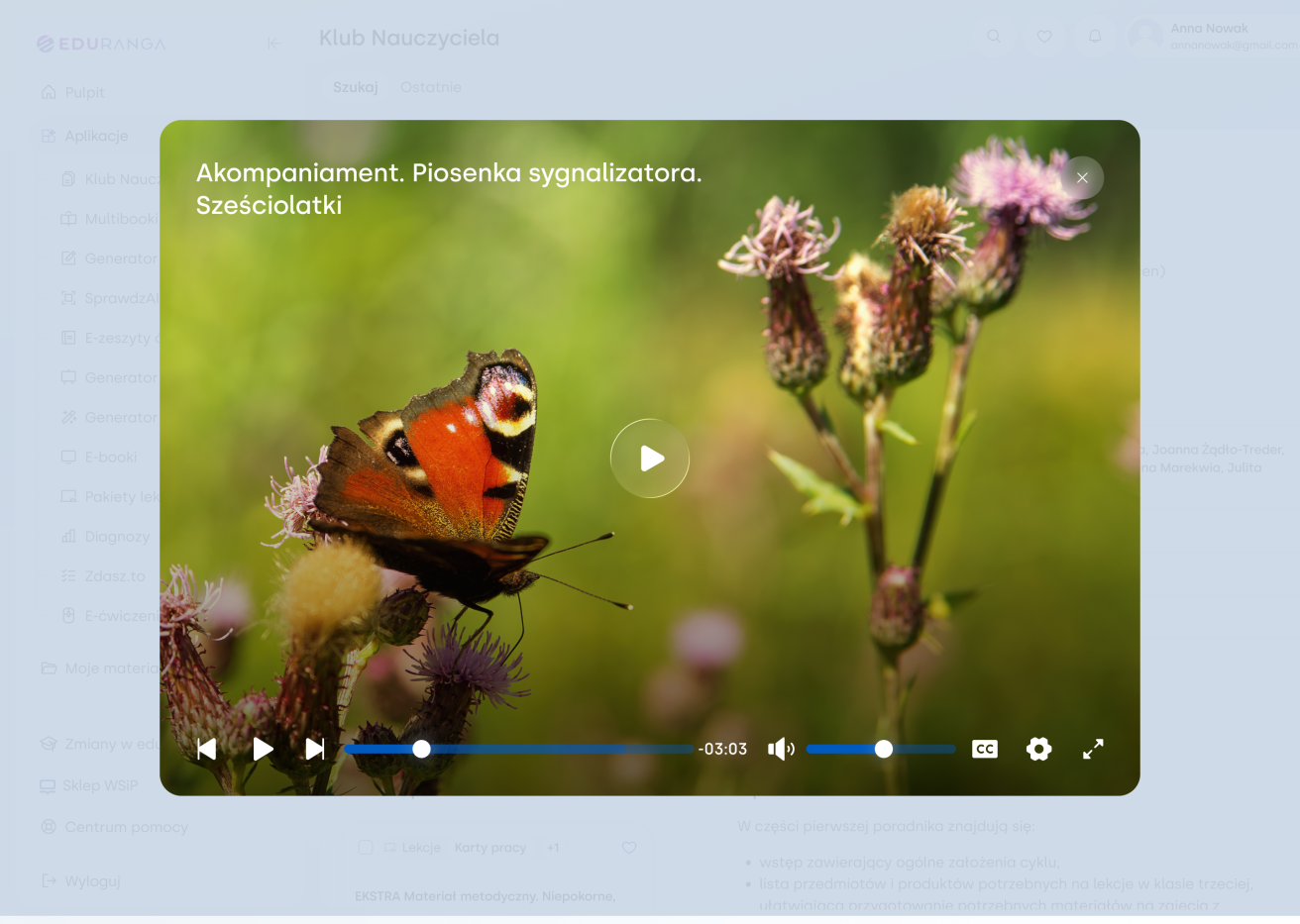Open E-zeszyty in the sidebar
The height and width of the screenshot is (924, 1300).
pyautogui.click(x=109, y=338)
